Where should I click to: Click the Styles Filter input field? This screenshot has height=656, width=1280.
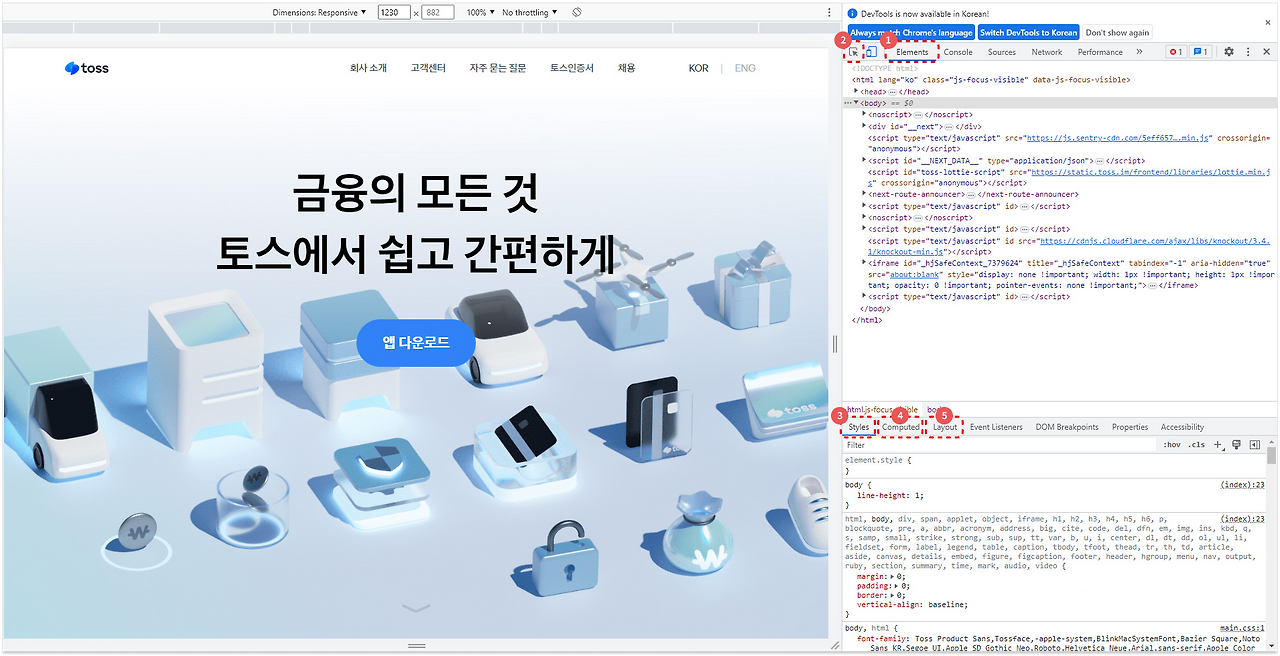point(1000,445)
